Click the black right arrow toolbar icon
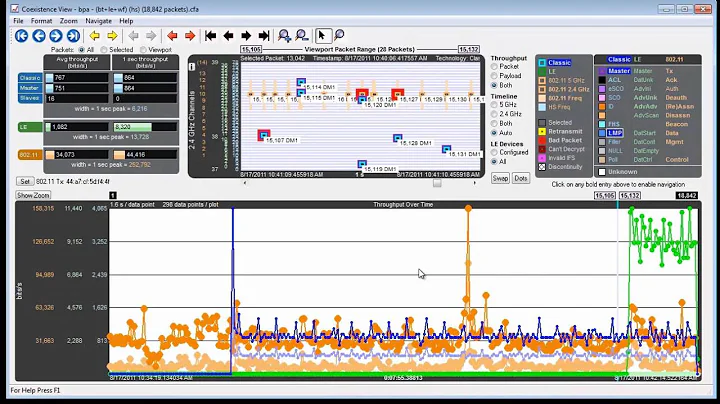The width and height of the screenshot is (720, 404). pos(246,36)
